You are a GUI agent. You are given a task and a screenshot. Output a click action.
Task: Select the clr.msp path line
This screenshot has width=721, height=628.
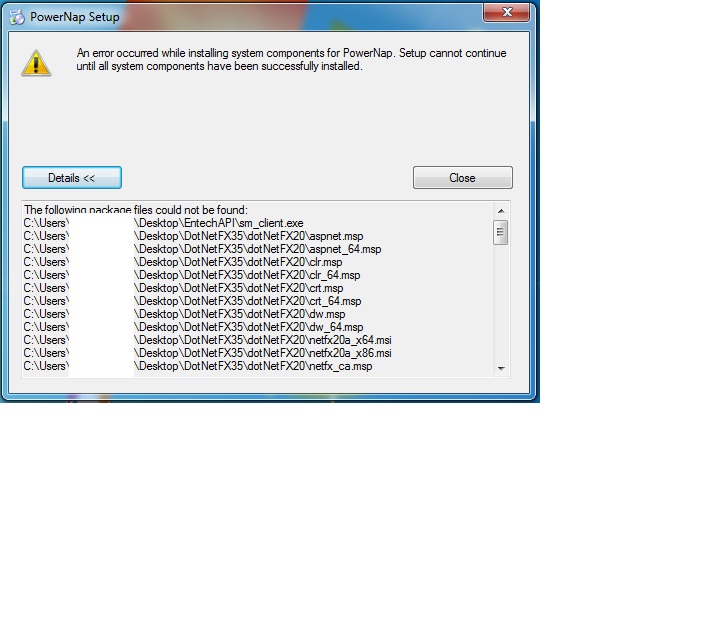tap(183, 262)
